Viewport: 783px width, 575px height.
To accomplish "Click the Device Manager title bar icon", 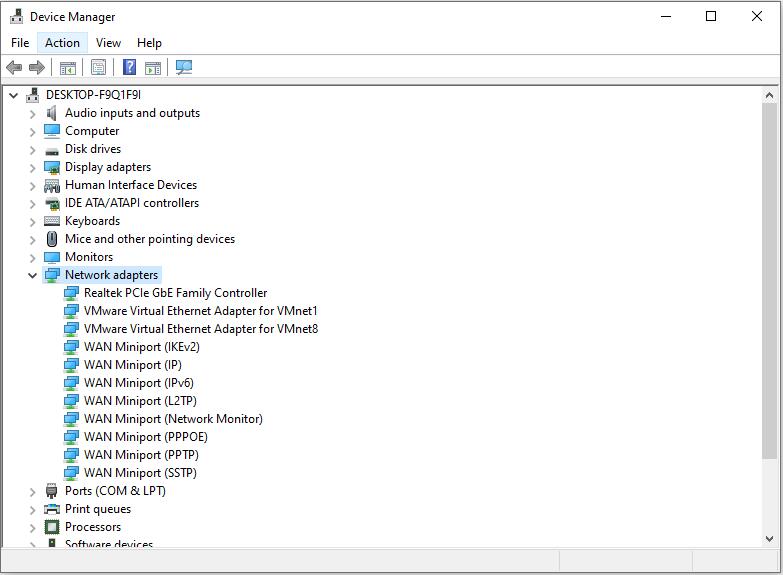I will [x=16, y=16].
